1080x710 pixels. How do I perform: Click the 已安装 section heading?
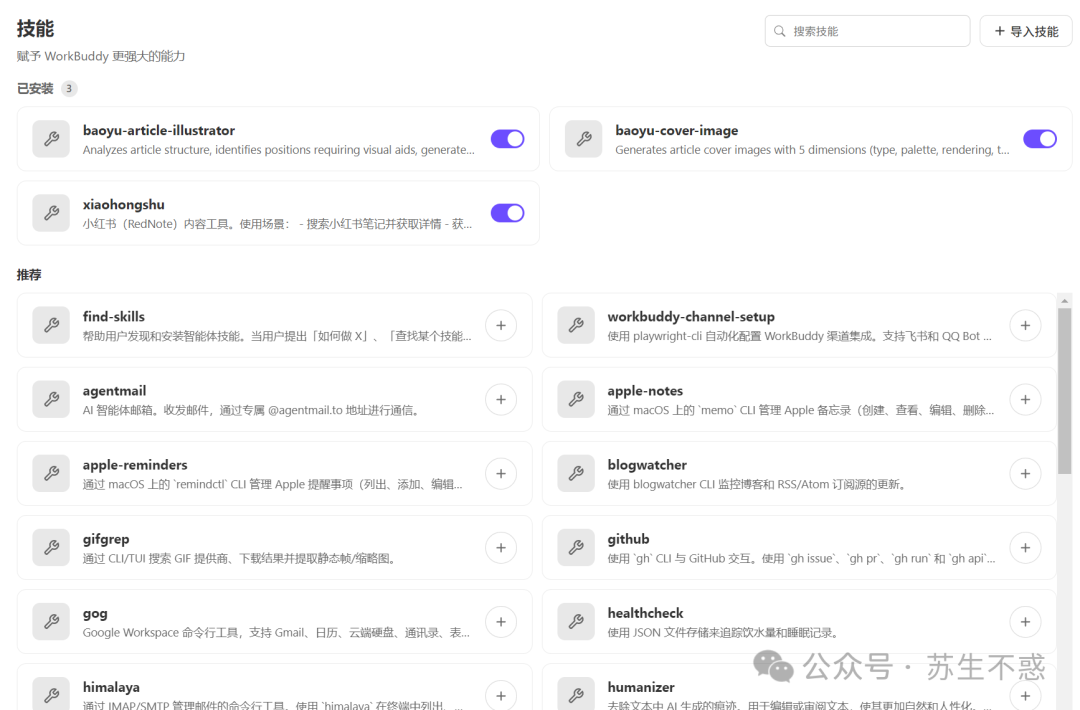35,89
